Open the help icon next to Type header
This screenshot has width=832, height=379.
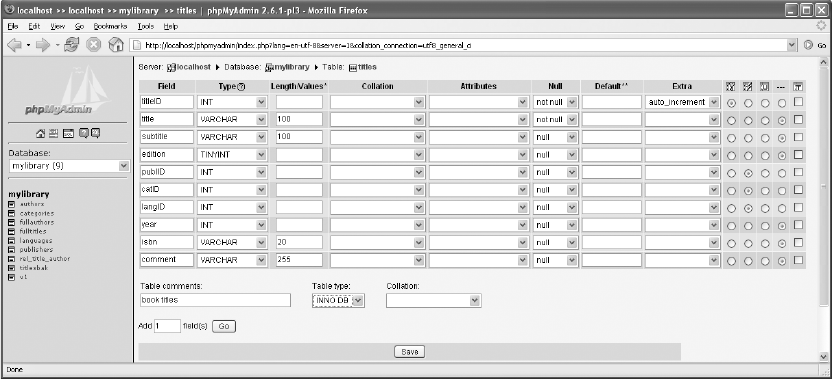[x=241, y=87]
